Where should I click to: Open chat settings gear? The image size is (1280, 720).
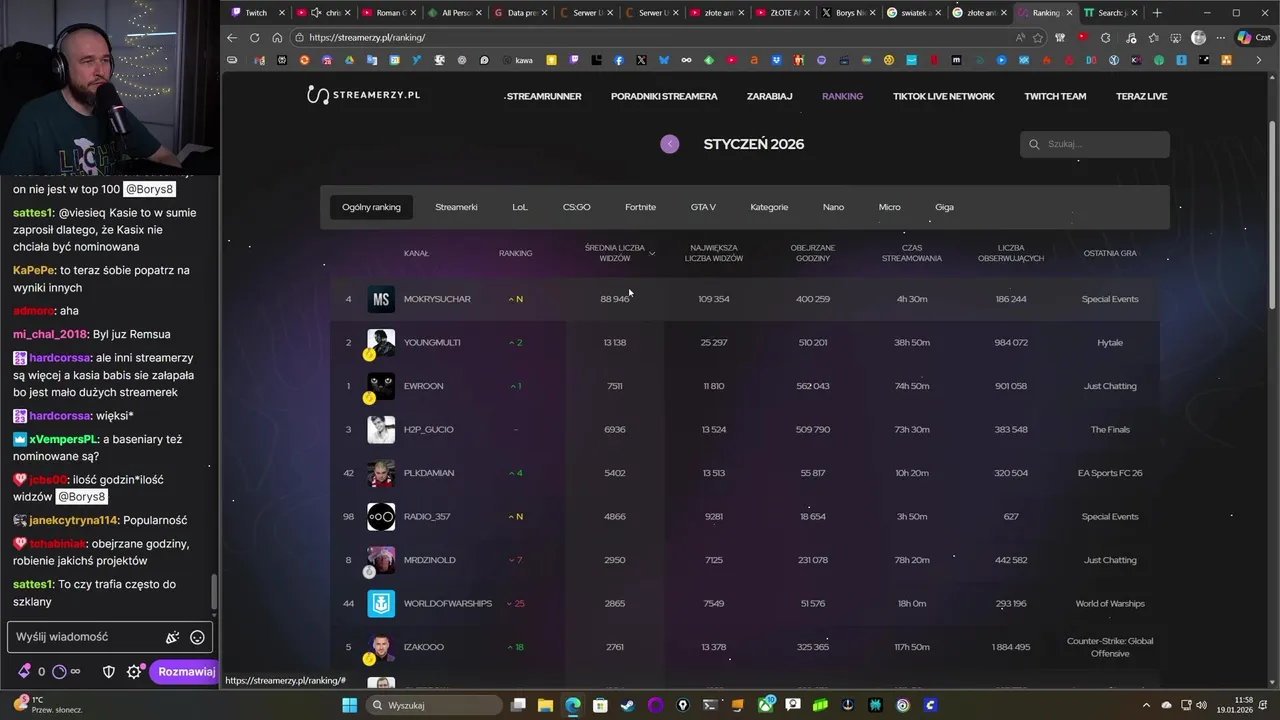pyautogui.click(x=134, y=672)
